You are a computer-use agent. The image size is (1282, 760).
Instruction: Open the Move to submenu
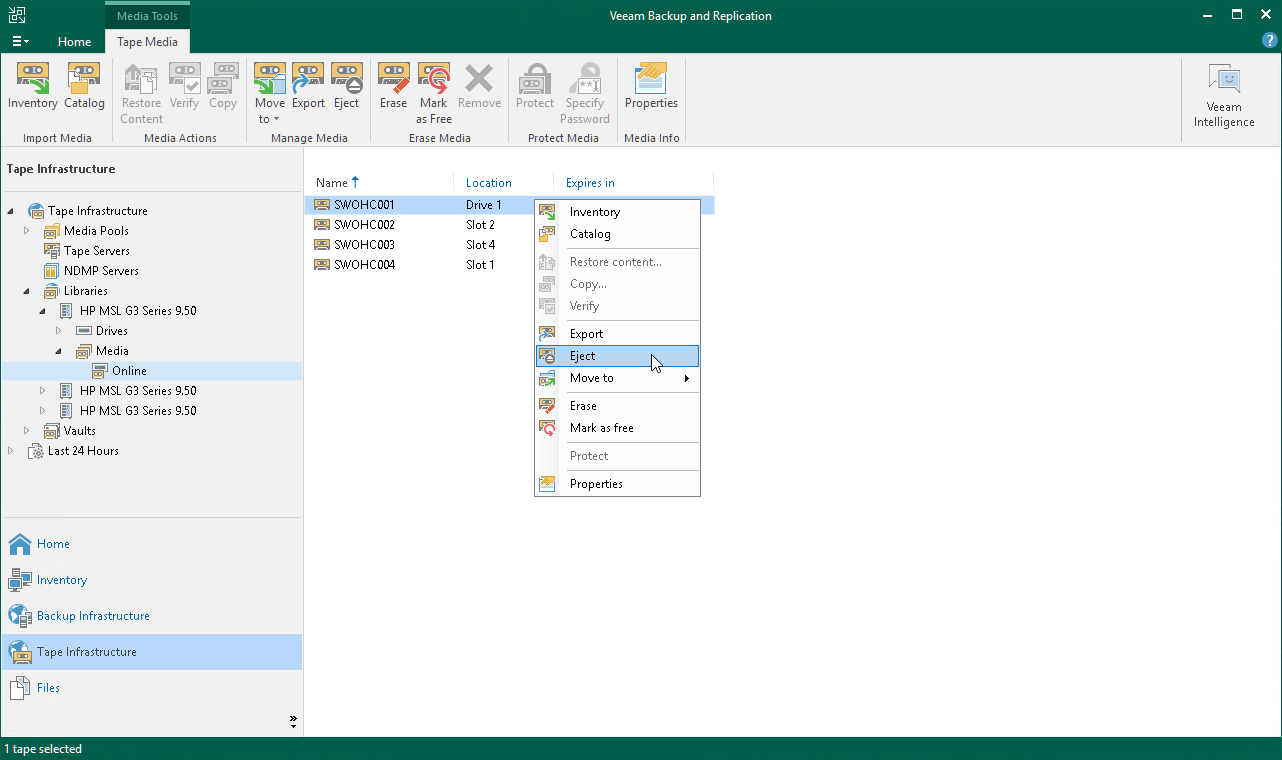[x=617, y=378]
